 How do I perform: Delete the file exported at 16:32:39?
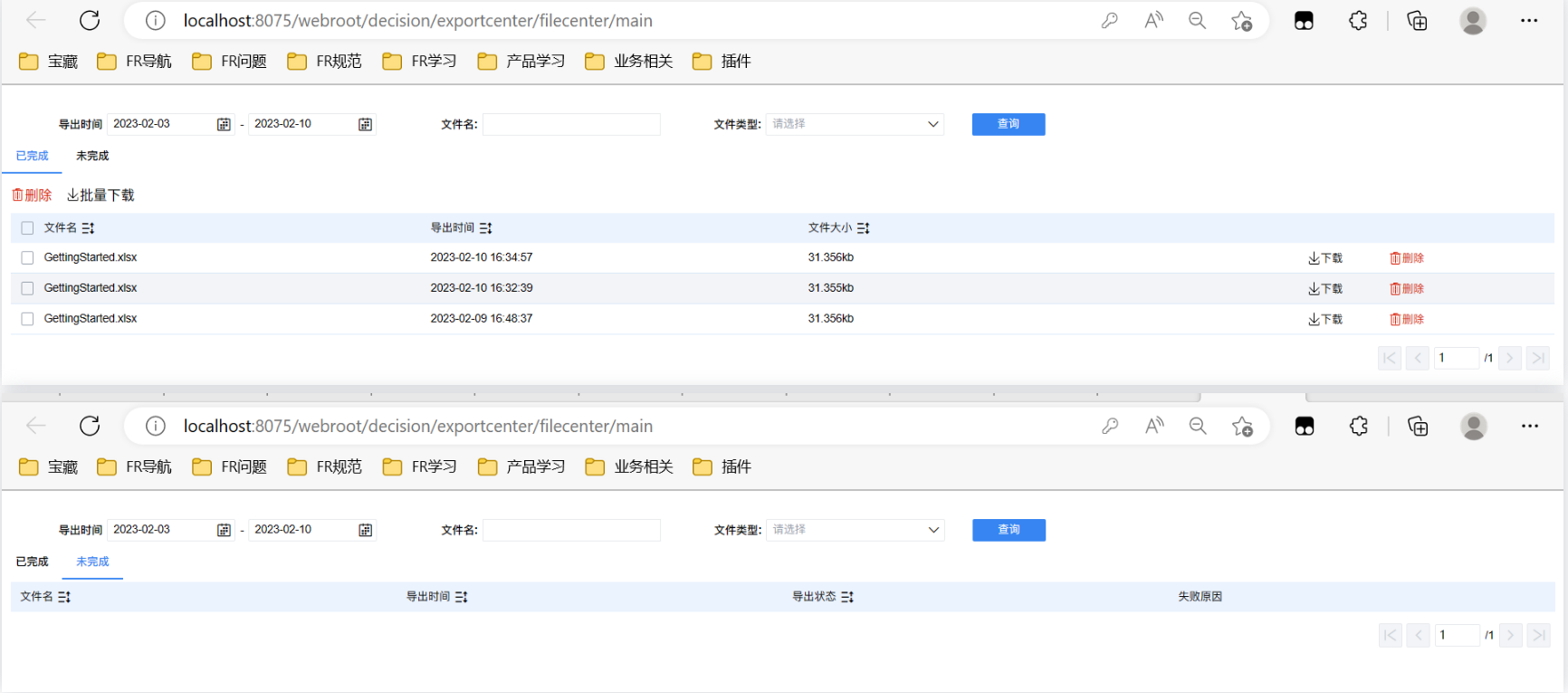1407,289
